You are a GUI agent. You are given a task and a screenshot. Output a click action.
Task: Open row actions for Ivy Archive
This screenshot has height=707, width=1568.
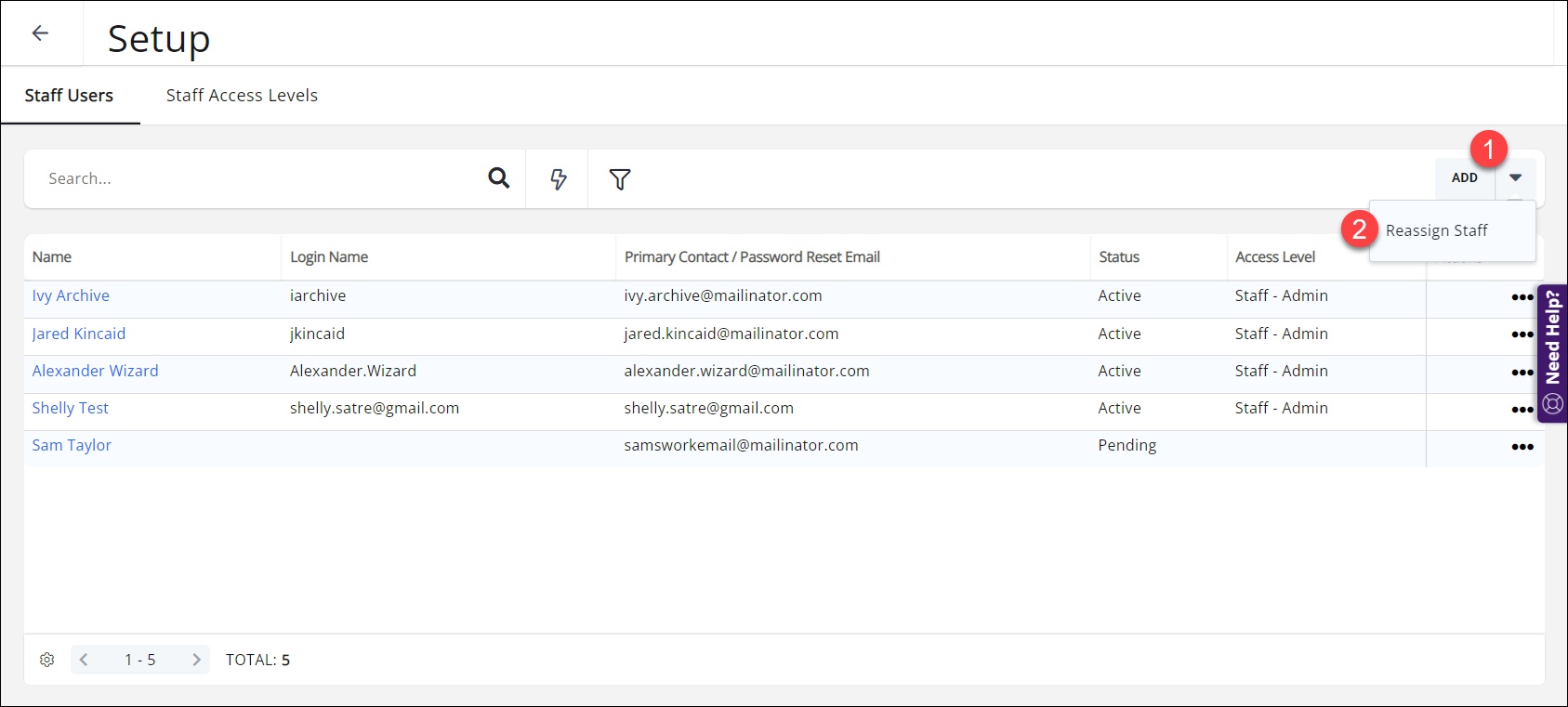(1522, 297)
